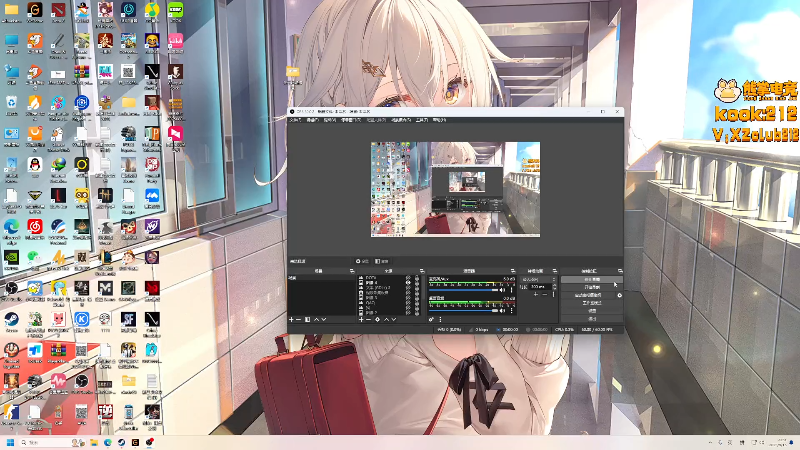
Task: Toggle the eye icon of the third source row
Action: (x=408, y=288)
